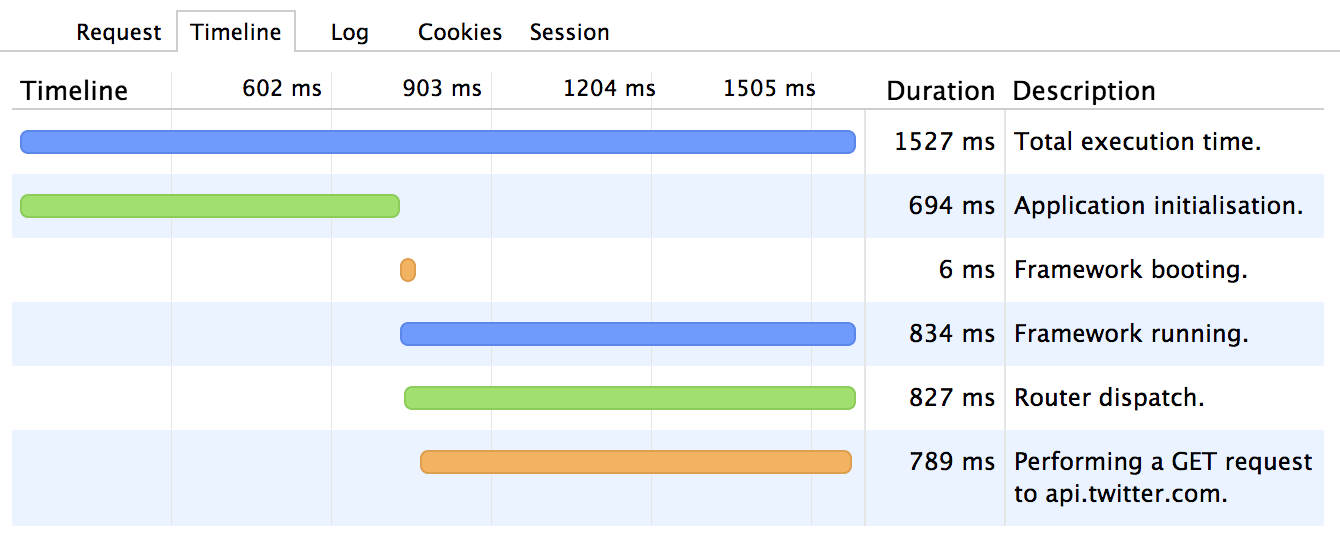This screenshot has height=542, width=1340.
Task: Click the Timeline column header
Action: pyautogui.click(x=75, y=91)
